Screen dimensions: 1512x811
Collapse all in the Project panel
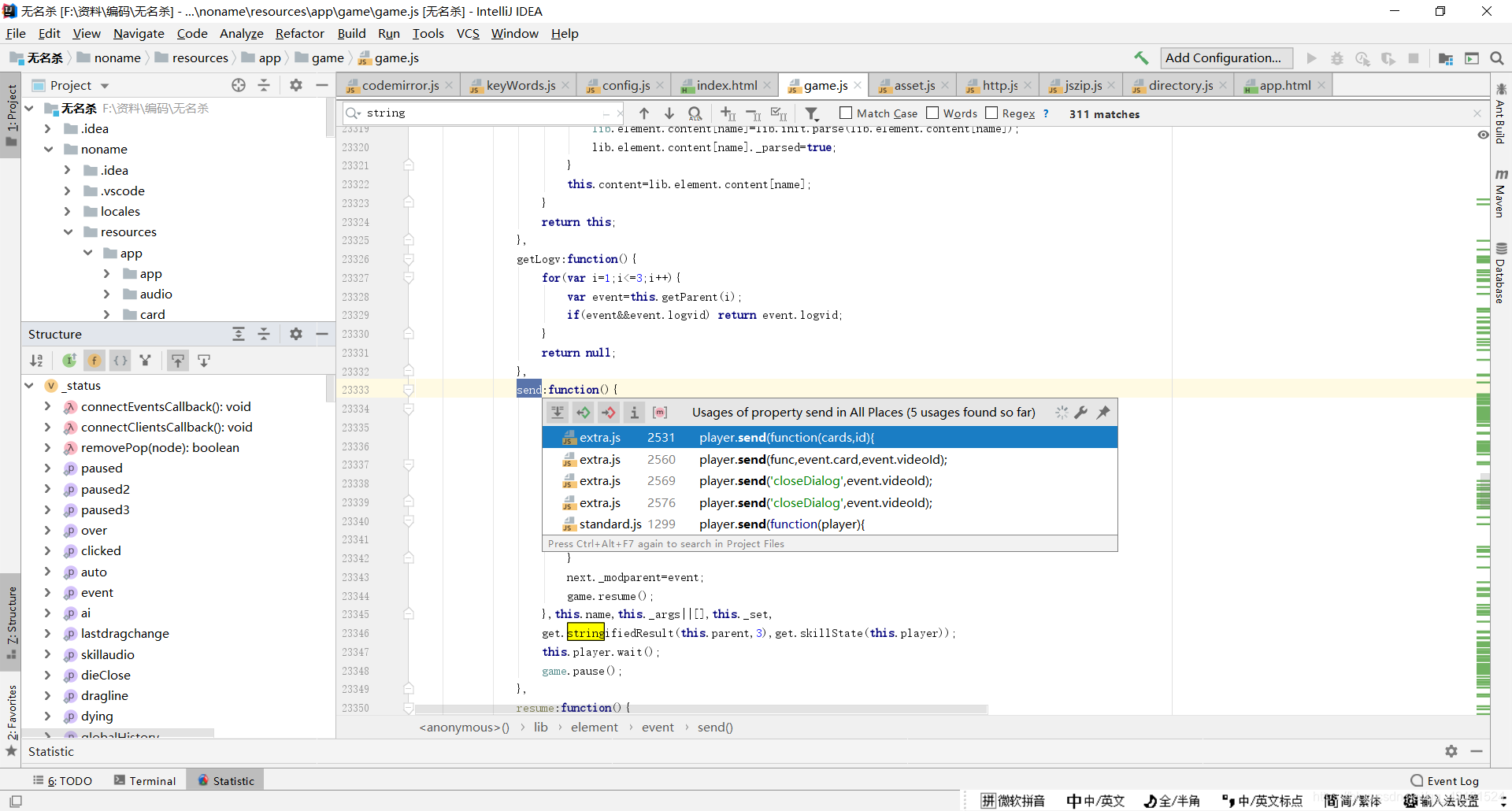(264, 85)
